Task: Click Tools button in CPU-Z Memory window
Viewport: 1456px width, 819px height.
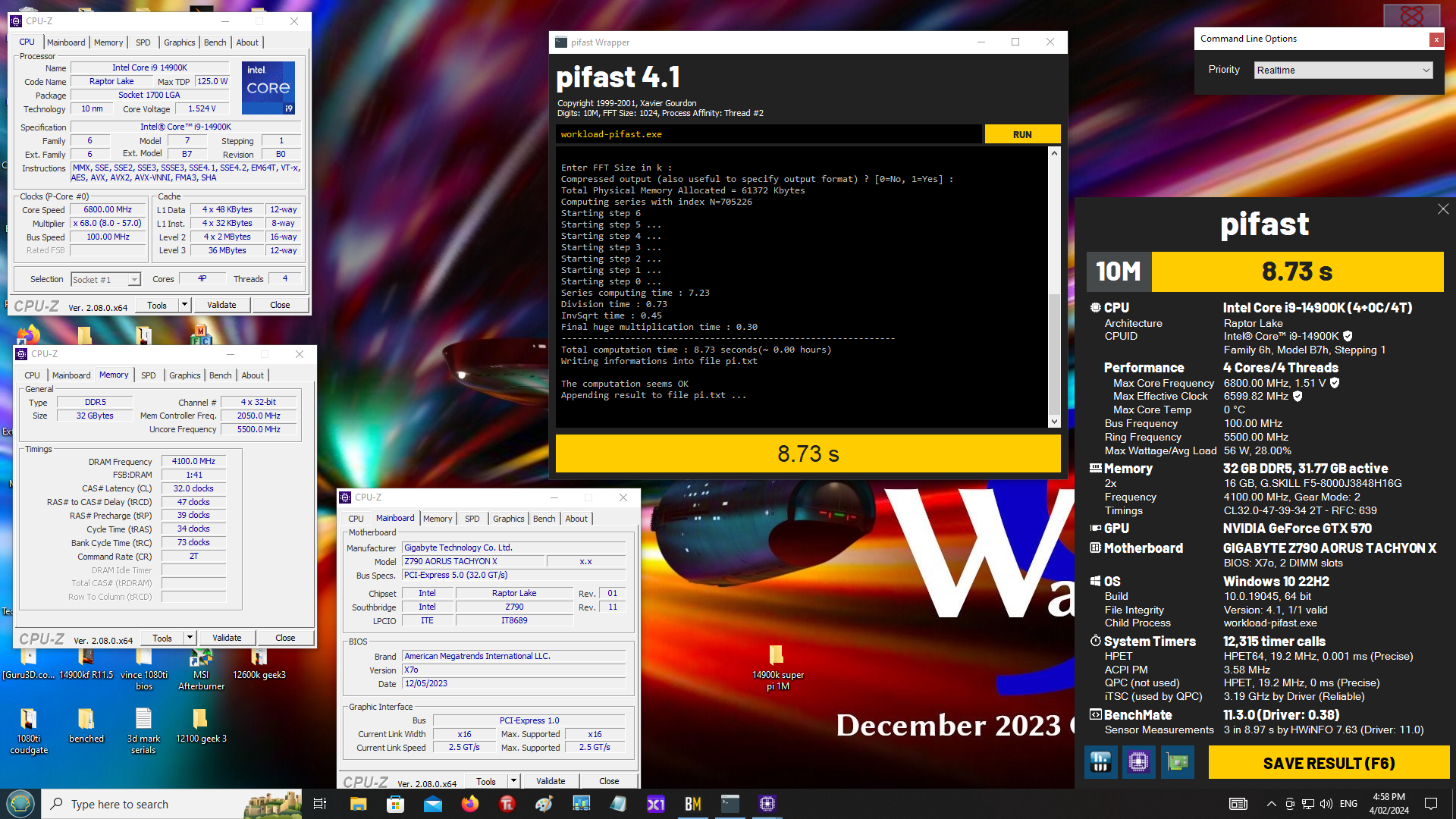Action: (162, 638)
